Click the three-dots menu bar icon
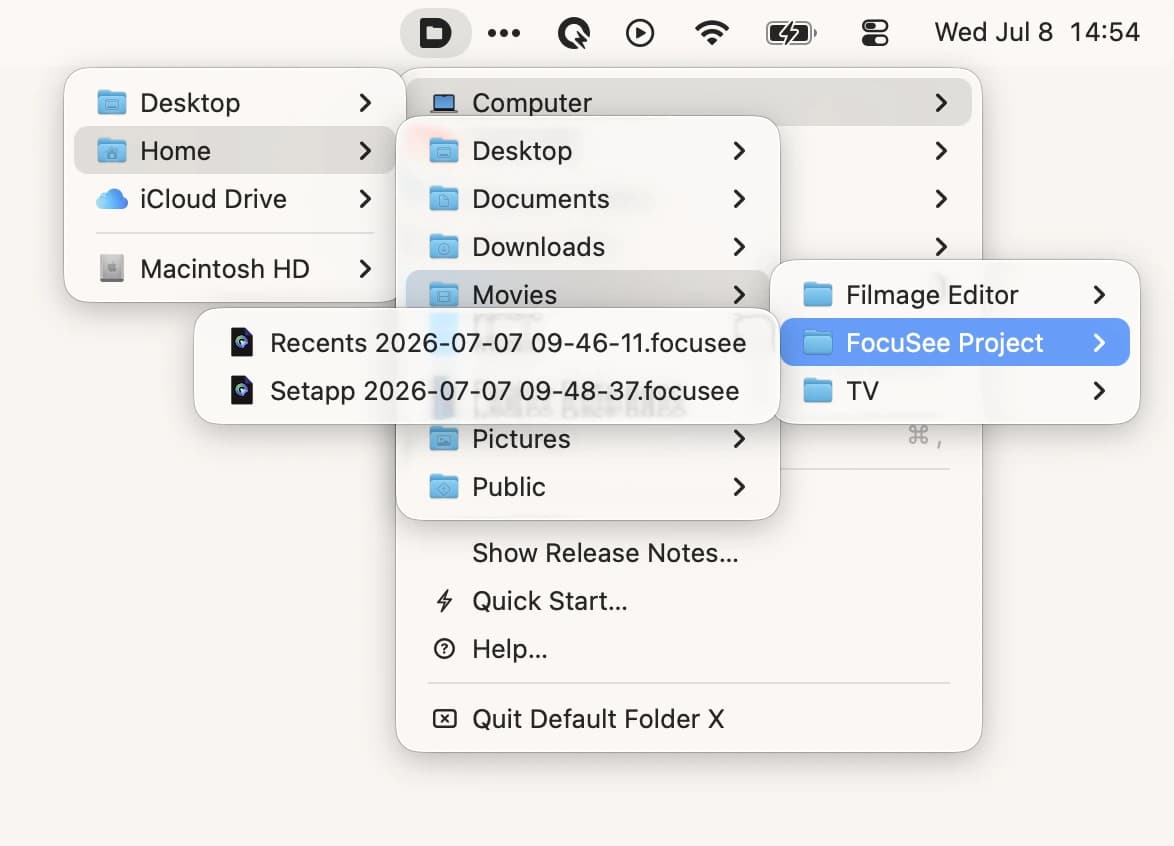 [x=504, y=33]
